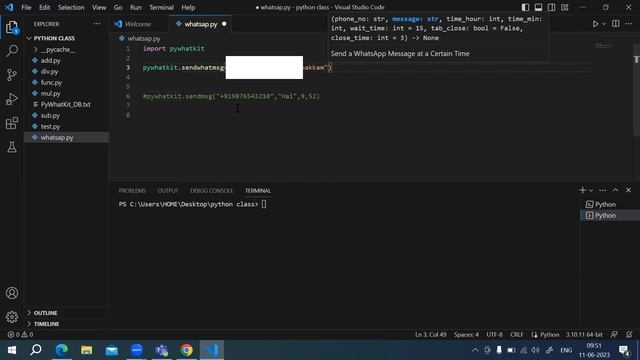This screenshot has width=640, height=360.
Task: Open the Extensions view
Action: (12, 123)
